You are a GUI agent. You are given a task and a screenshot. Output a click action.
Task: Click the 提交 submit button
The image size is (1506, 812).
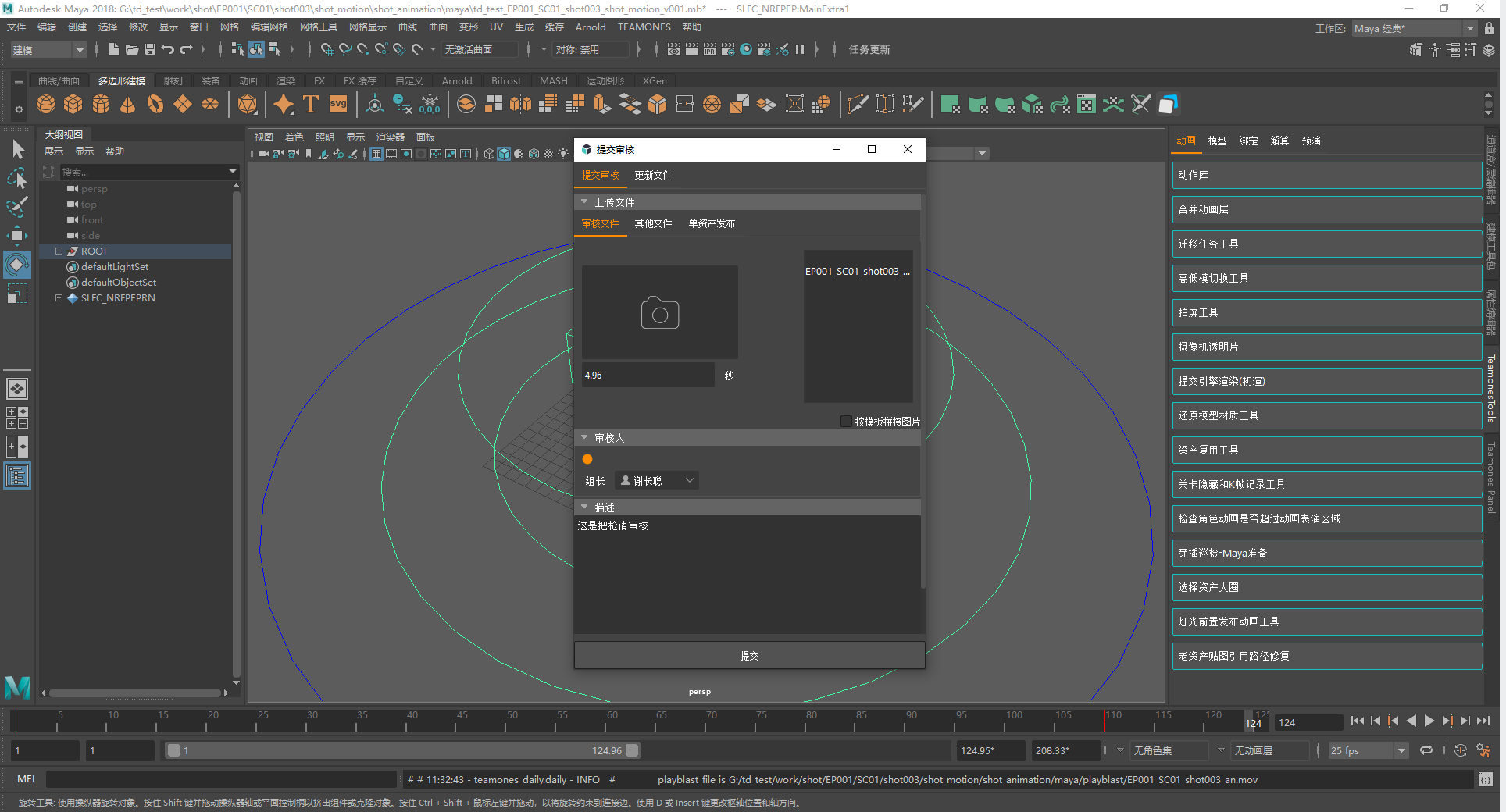[x=749, y=656]
